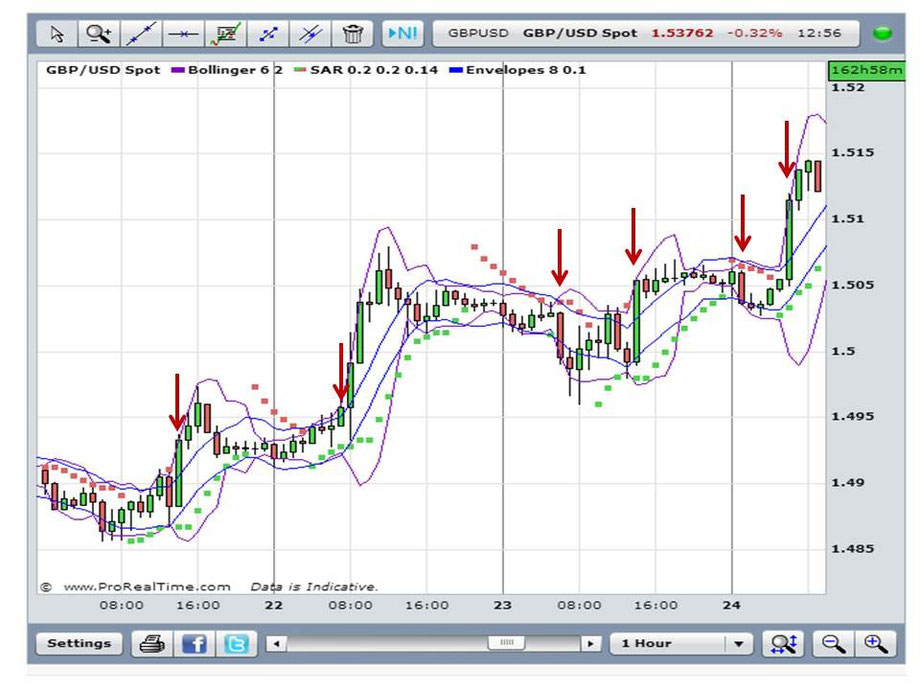The height and width of the screenshot is (690, 920).
Task: Click the blue N! news button
Action: [x=402, y=33]
